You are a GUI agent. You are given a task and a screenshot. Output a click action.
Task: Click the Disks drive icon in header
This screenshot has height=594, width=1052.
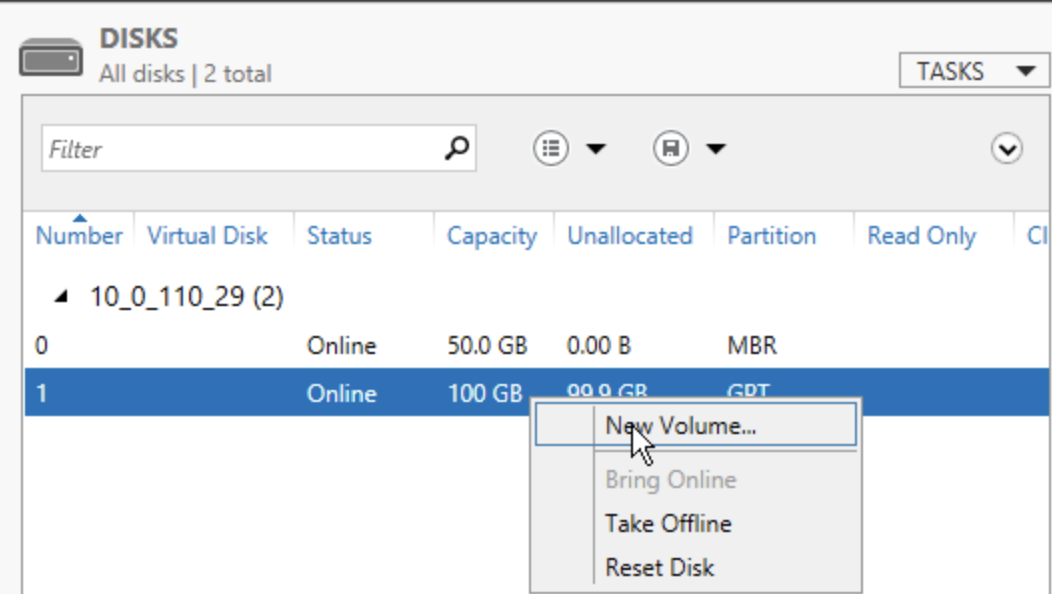tap(50, 57)
